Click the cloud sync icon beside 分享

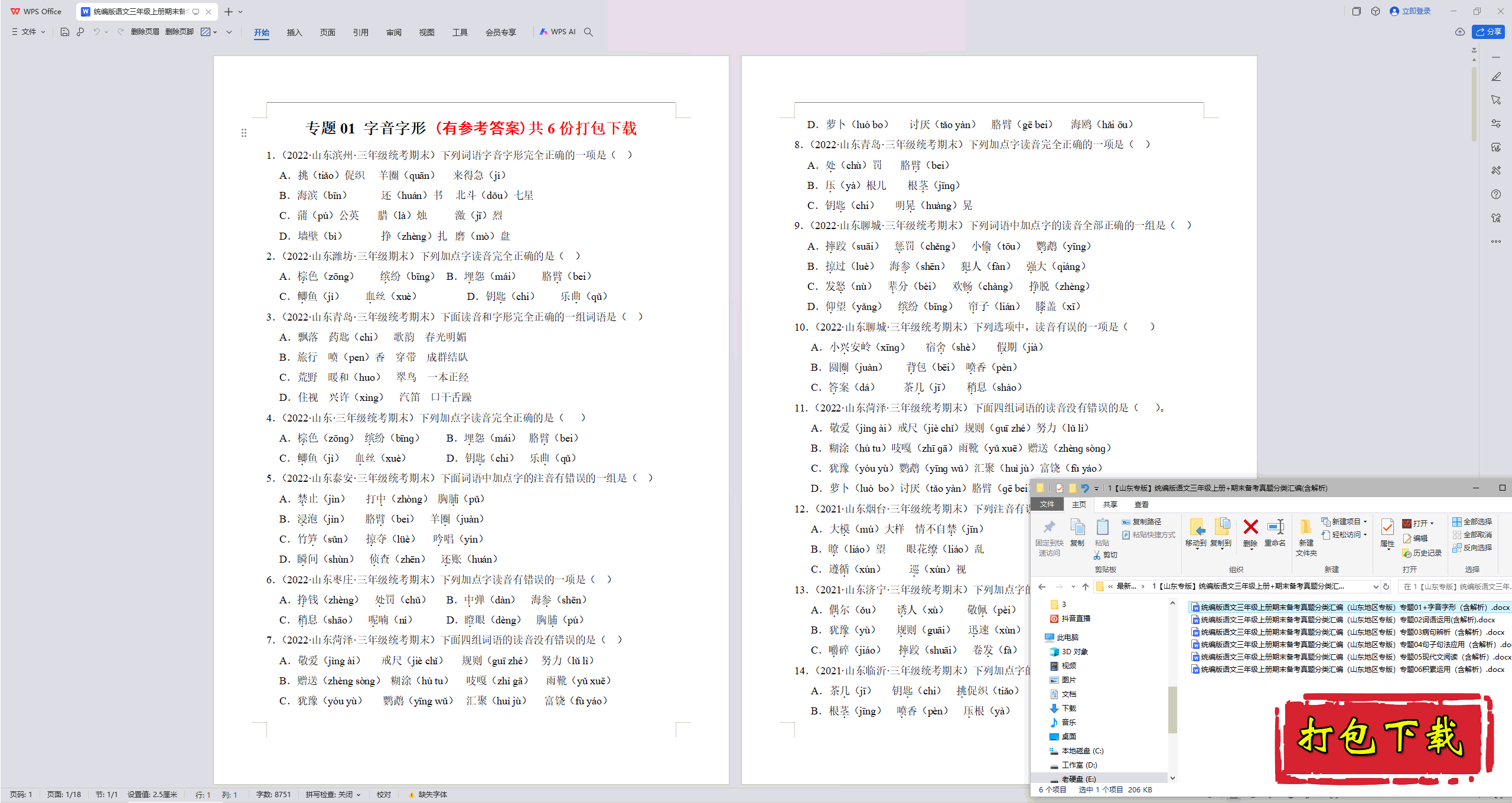[1459, 32]
